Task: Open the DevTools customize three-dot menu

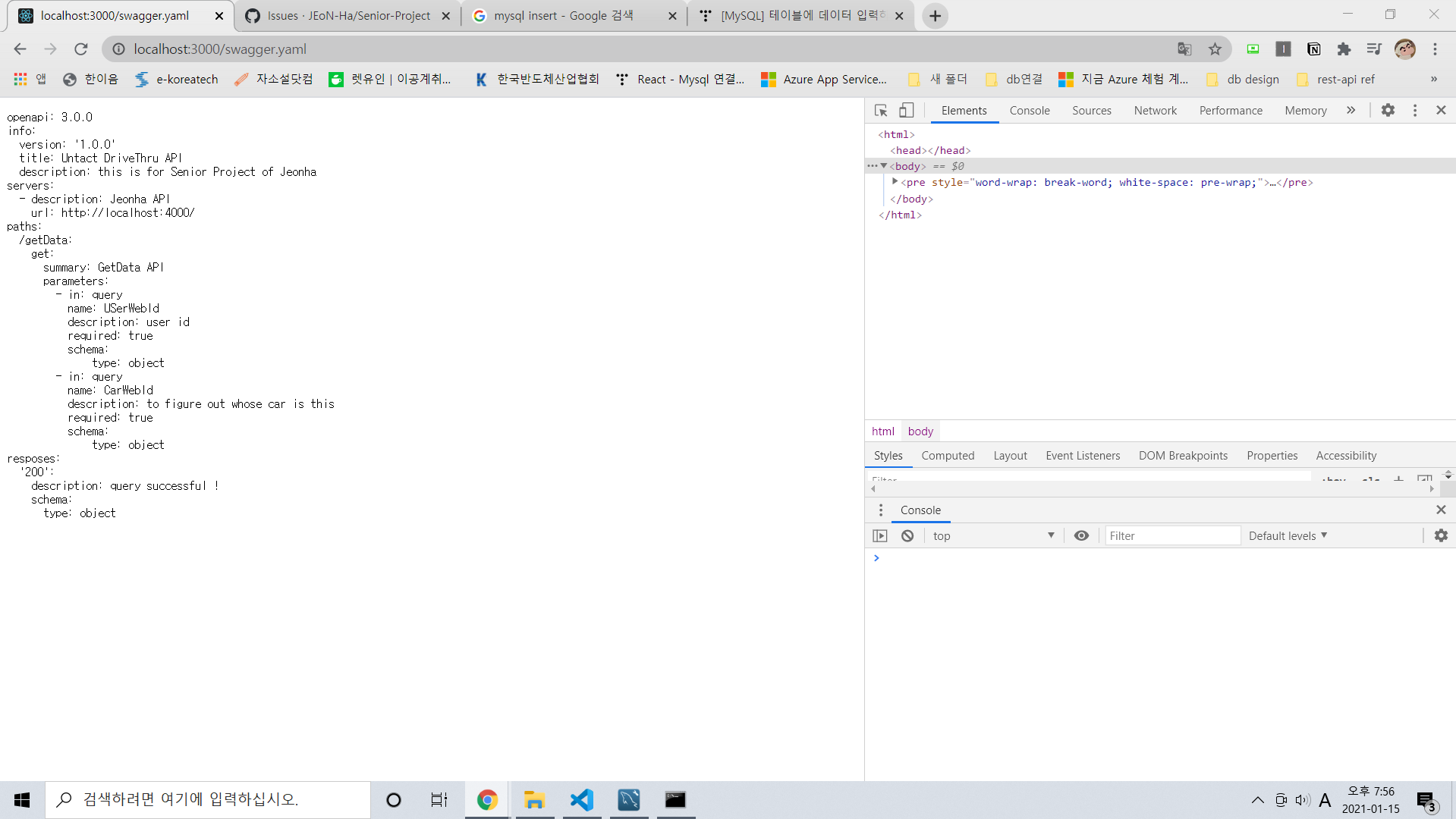Action: [x=1415, y=111]
